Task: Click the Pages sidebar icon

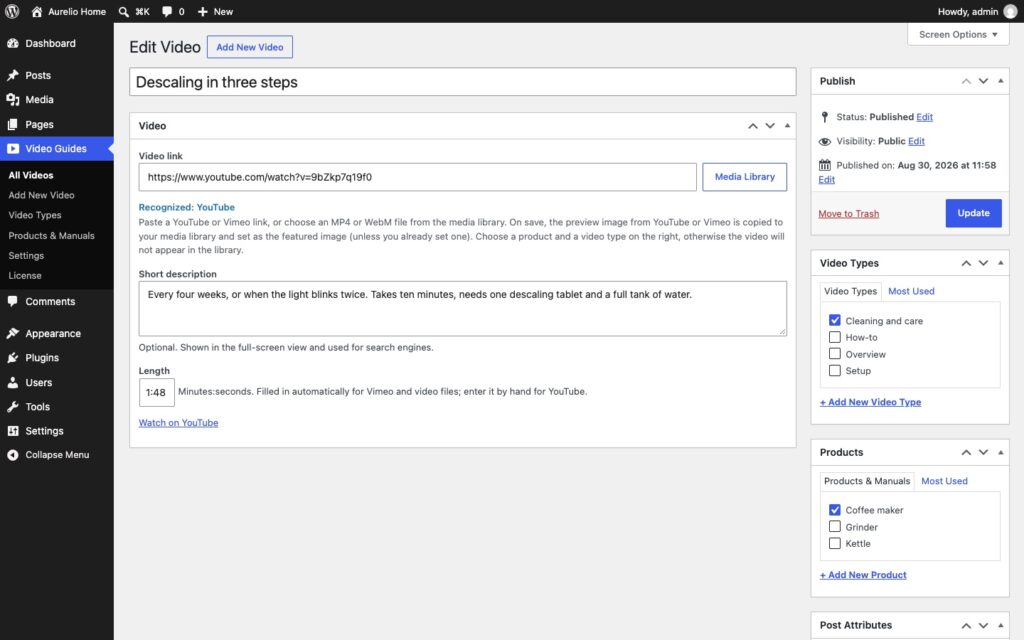Action: (13, 124)
